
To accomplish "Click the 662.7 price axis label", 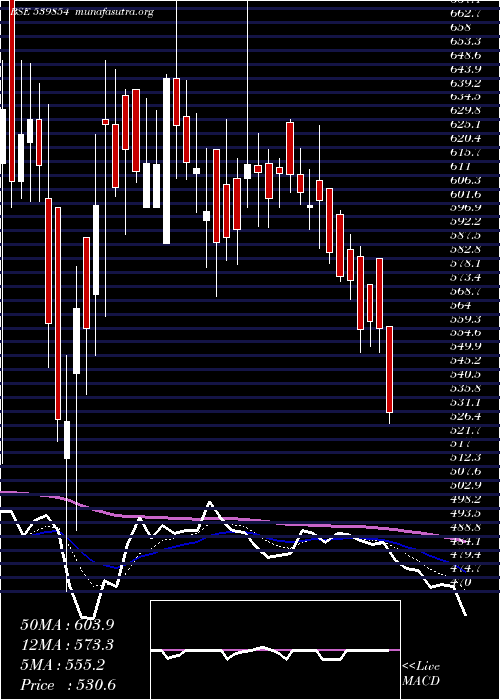I will click(x=466, y=13).
